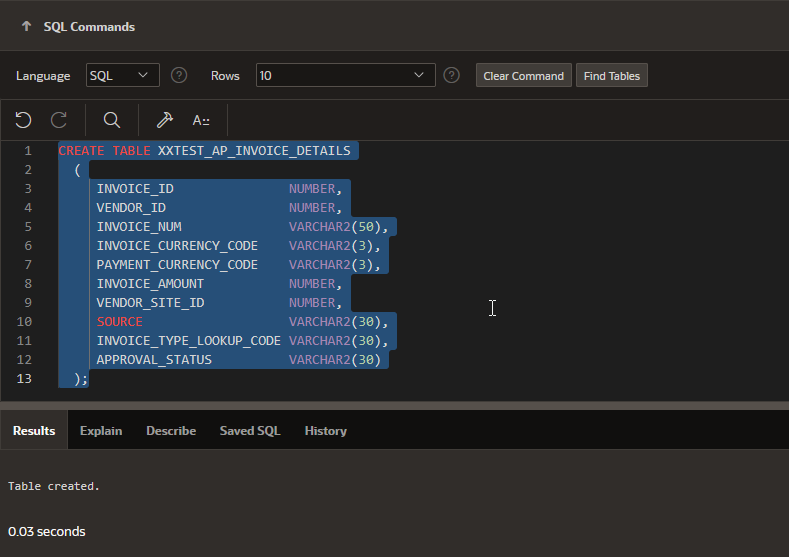Click the TABLE keyword on line 1
Viewport: 789px width, 557px height.
[x=131, y=150]
